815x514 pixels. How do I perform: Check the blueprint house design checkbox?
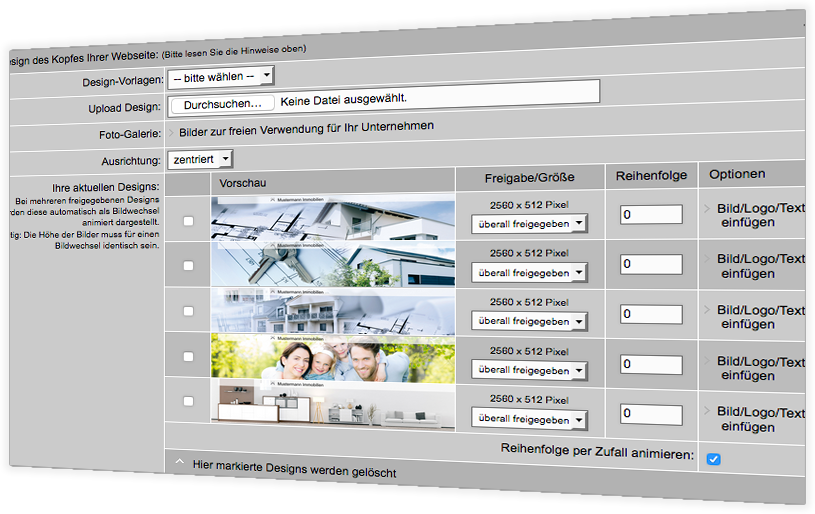pyautogui.click(x=188, y=221)
